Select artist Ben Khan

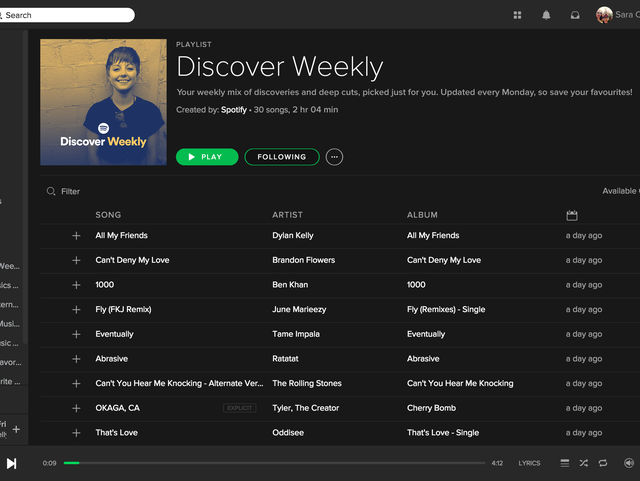(x=290, y=285)
